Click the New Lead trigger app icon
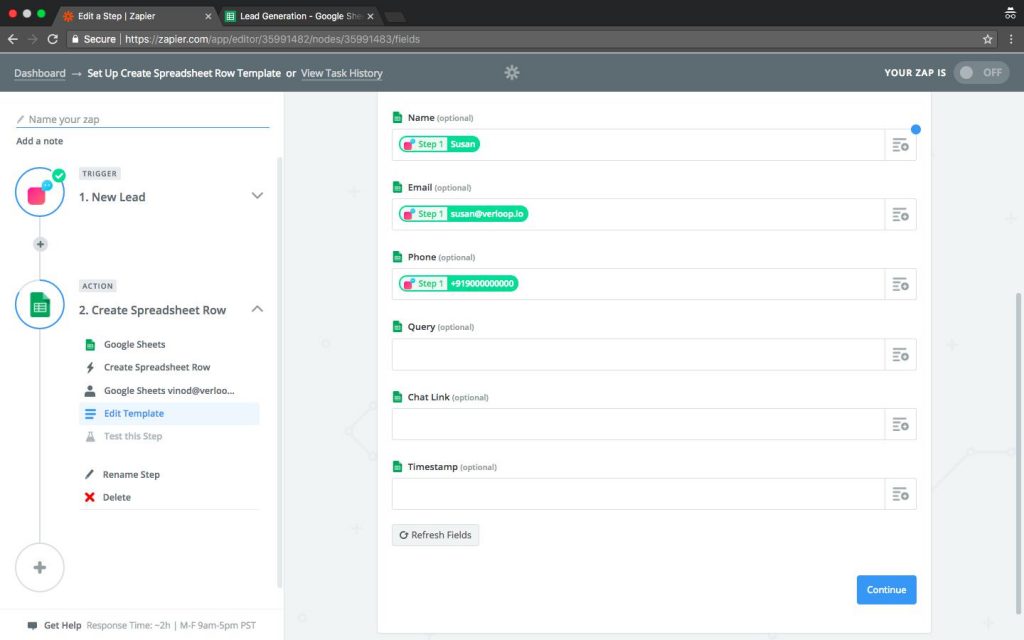The image size is (1024, 640). click(x=40, y=192)
